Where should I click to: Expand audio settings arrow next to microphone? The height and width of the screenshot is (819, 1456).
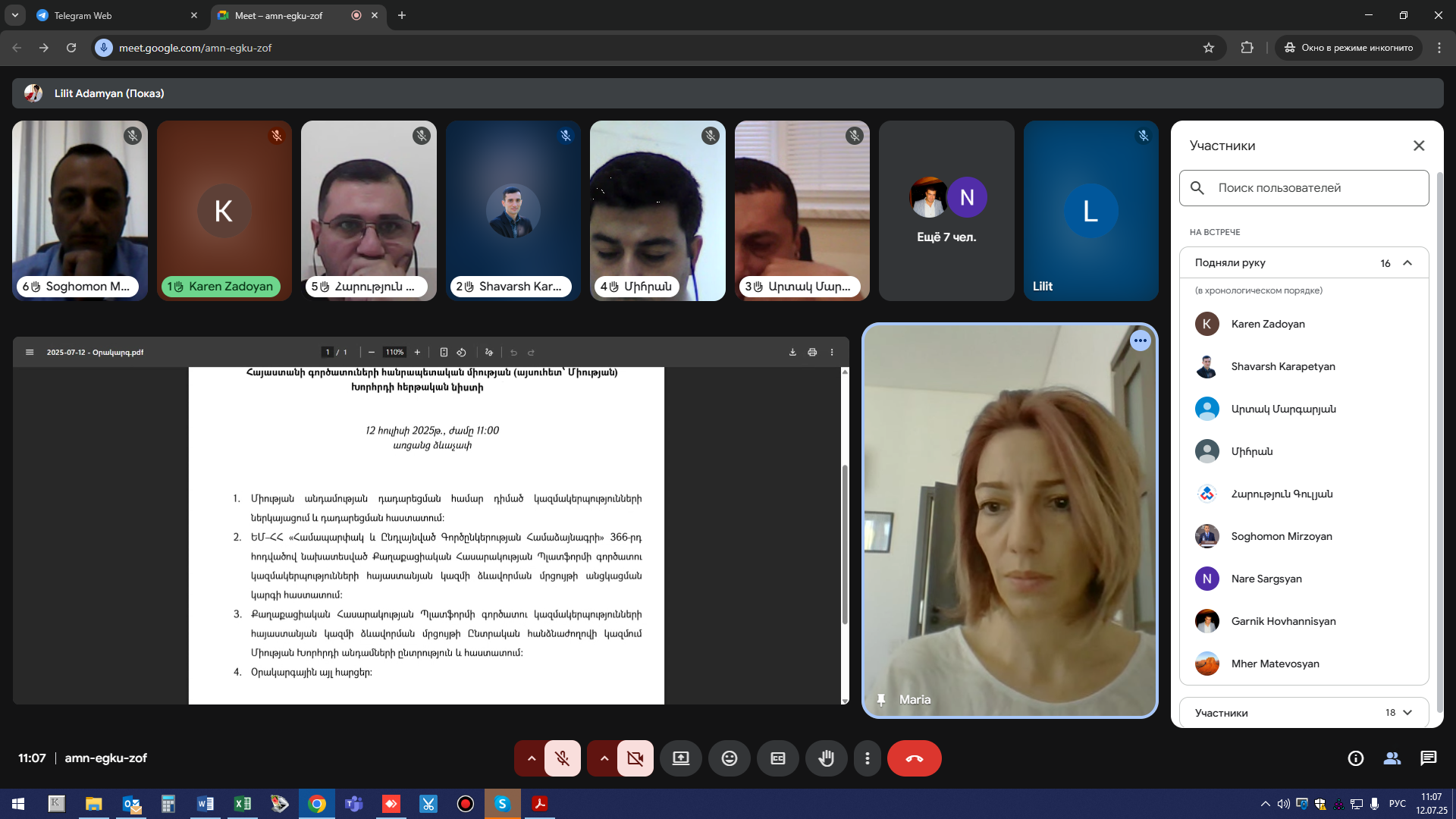(531, 758)
